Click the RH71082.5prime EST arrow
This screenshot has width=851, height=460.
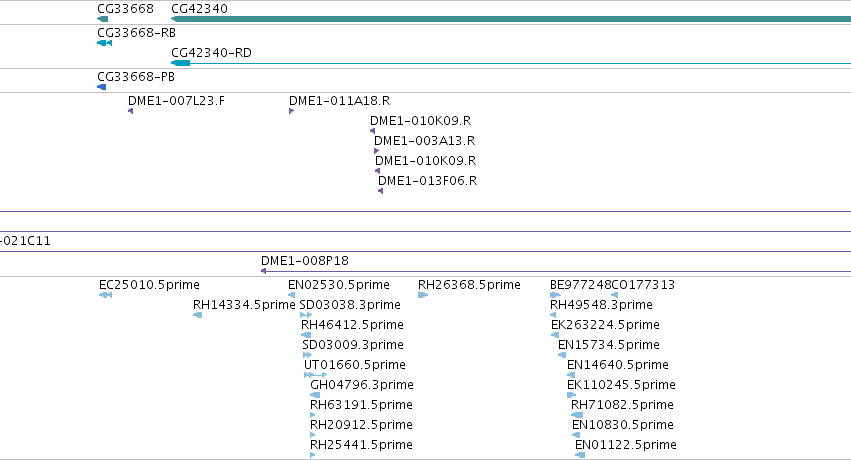577,415
